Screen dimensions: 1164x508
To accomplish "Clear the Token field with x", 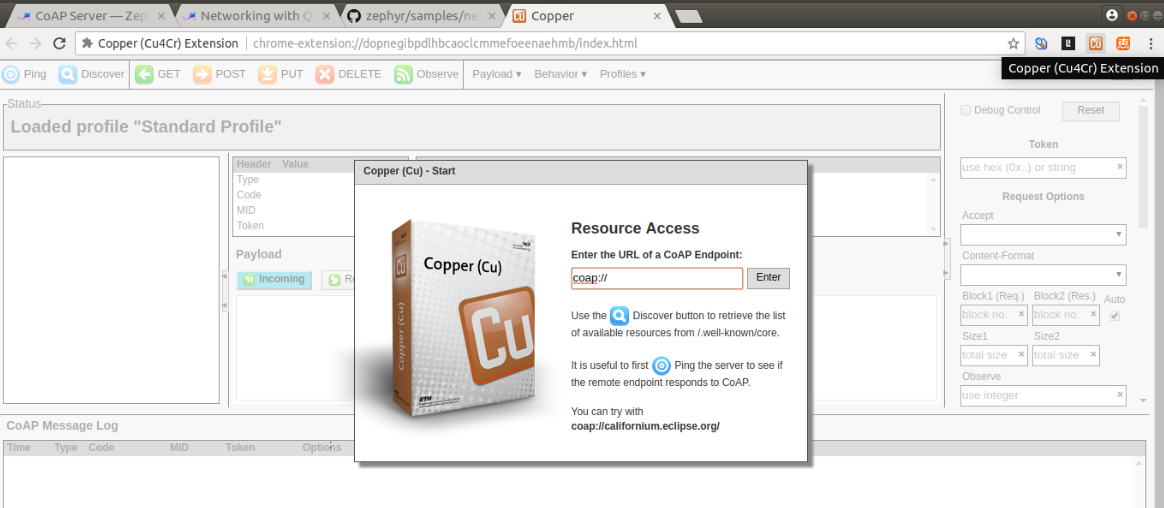I will (x=1119, y=167).
